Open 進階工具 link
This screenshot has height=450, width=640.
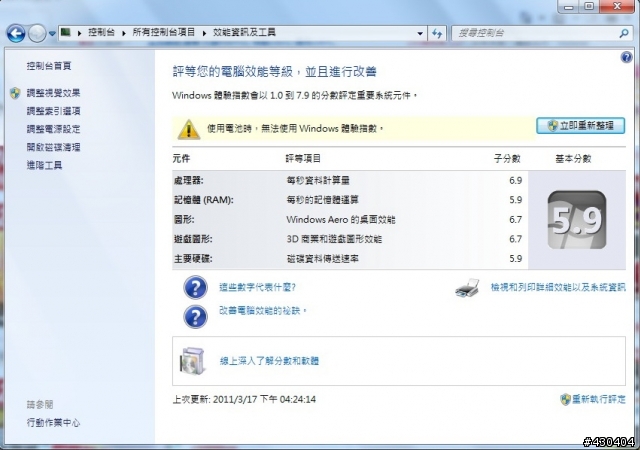pyautogui.click(x=44, y=165)
